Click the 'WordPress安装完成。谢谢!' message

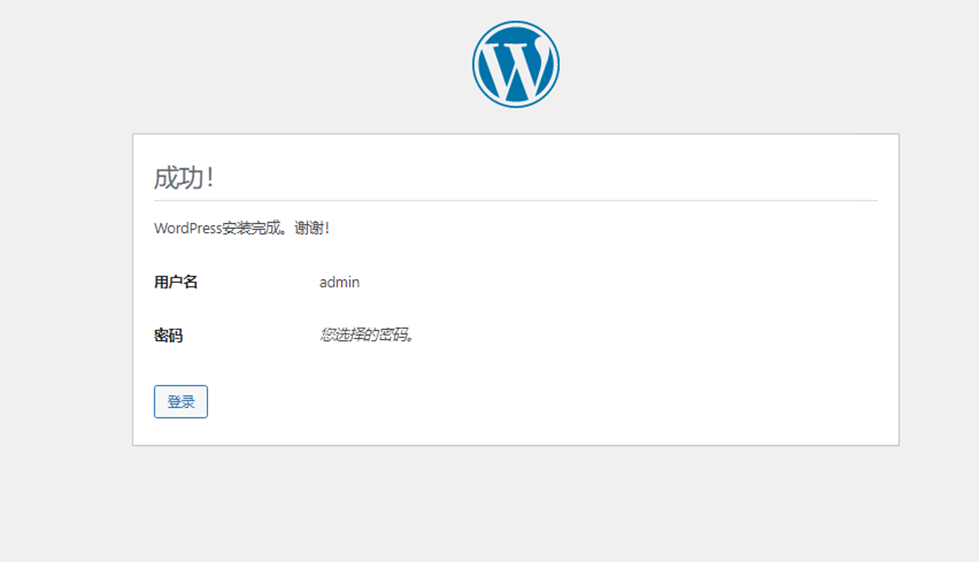(242, 228)
